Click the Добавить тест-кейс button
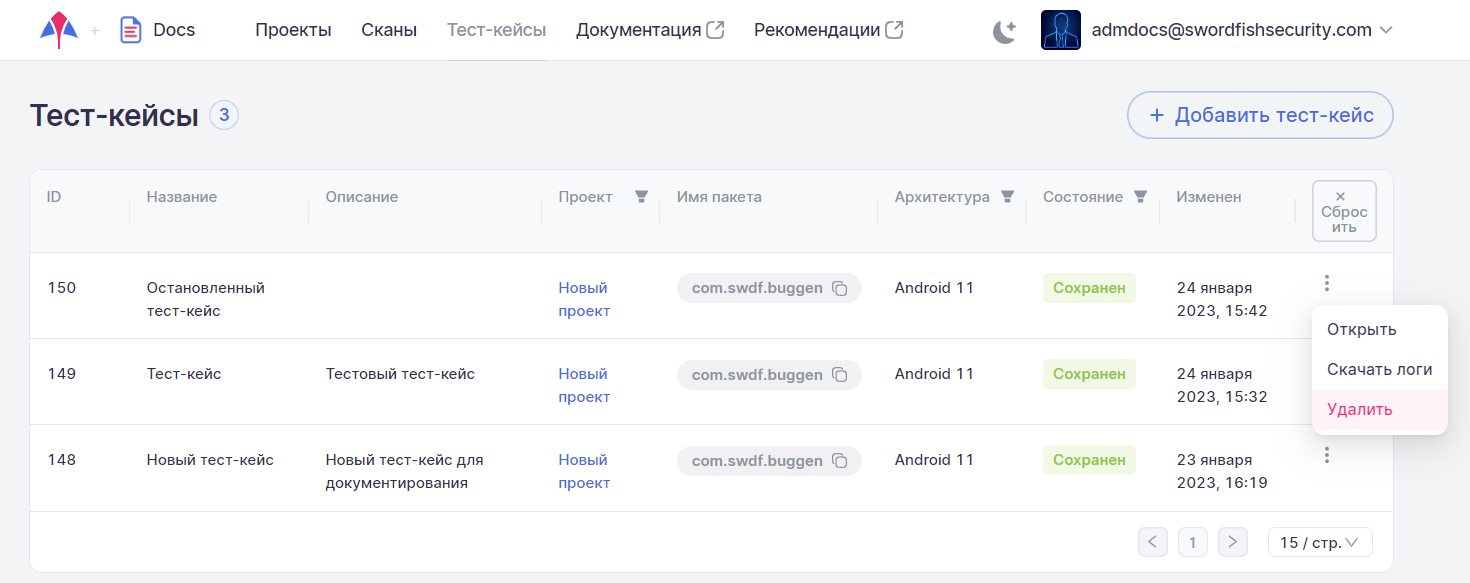The width and height of the screenshot is (1470, 583). (1260, 115)
